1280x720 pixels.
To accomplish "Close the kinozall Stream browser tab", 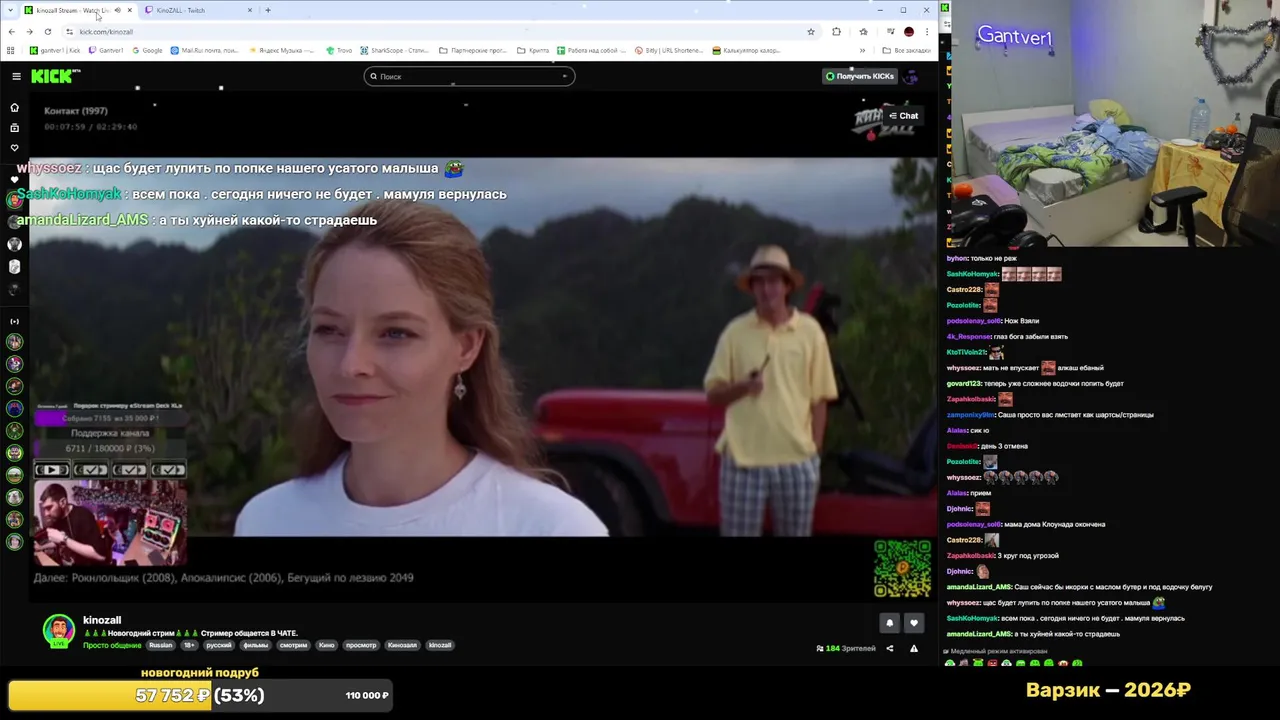I will [129, 10].
